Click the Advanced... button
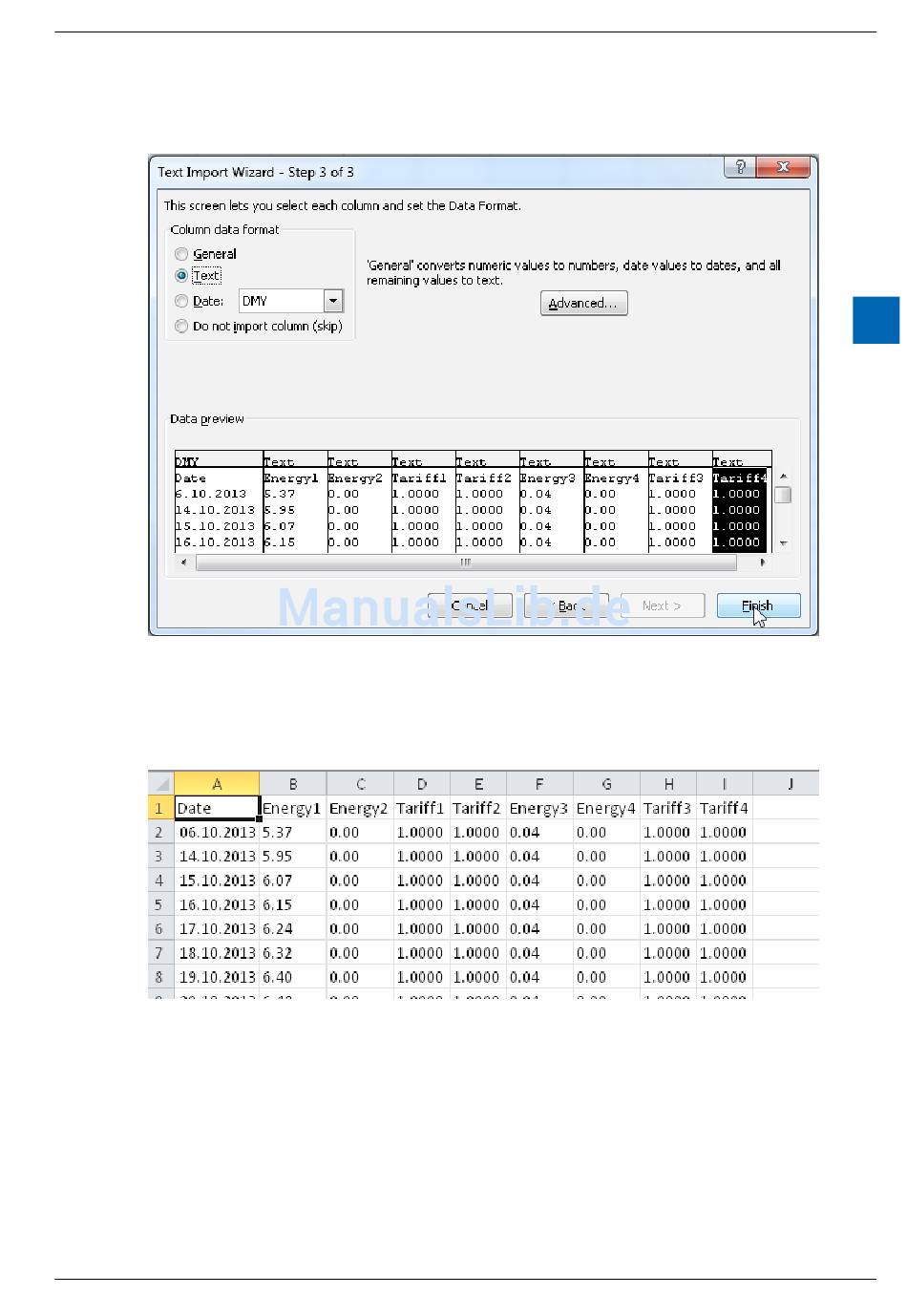The height and width of the screenshot is (1316, 907). (583, 303)
